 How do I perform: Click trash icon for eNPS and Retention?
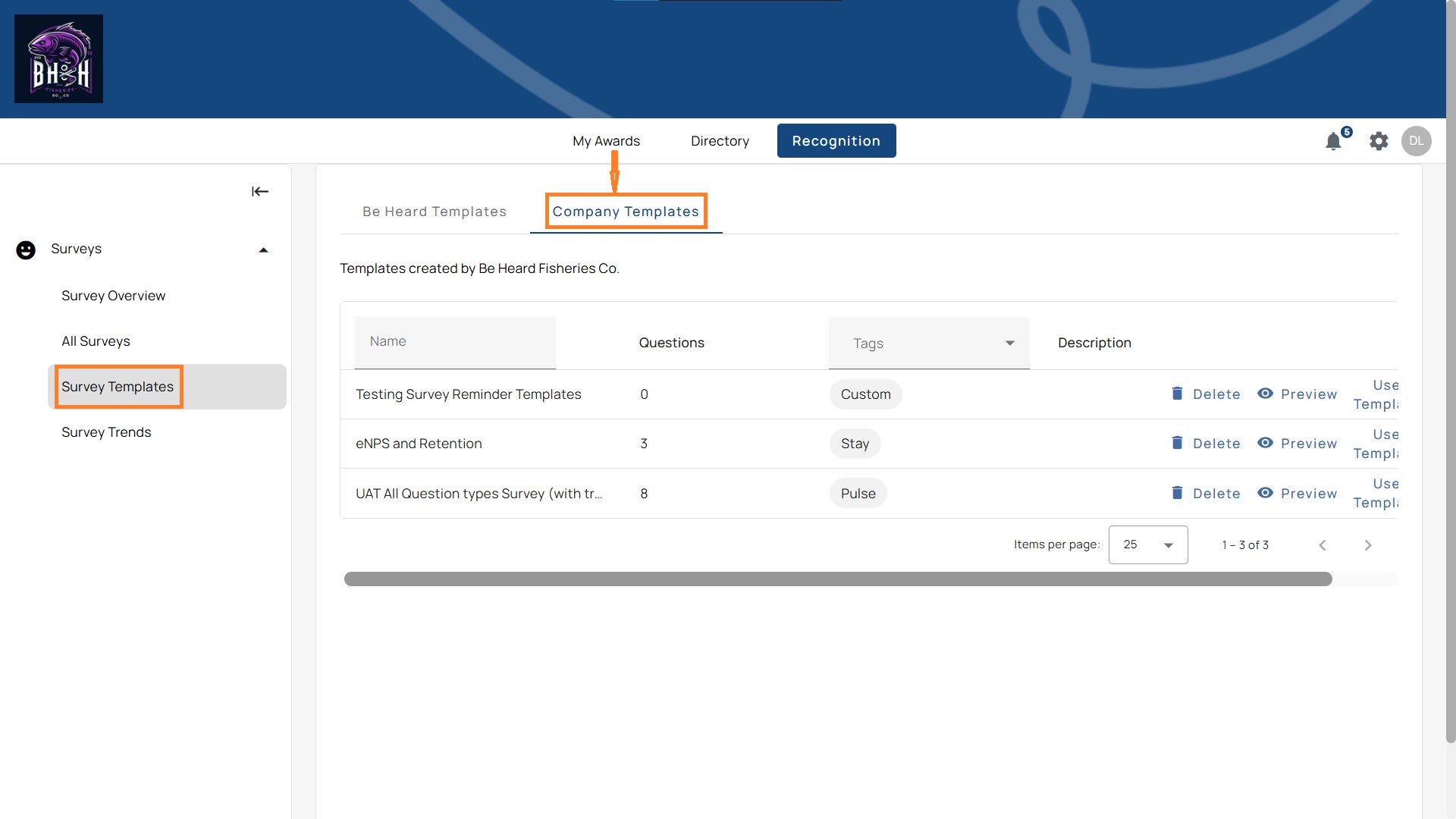1177,443
